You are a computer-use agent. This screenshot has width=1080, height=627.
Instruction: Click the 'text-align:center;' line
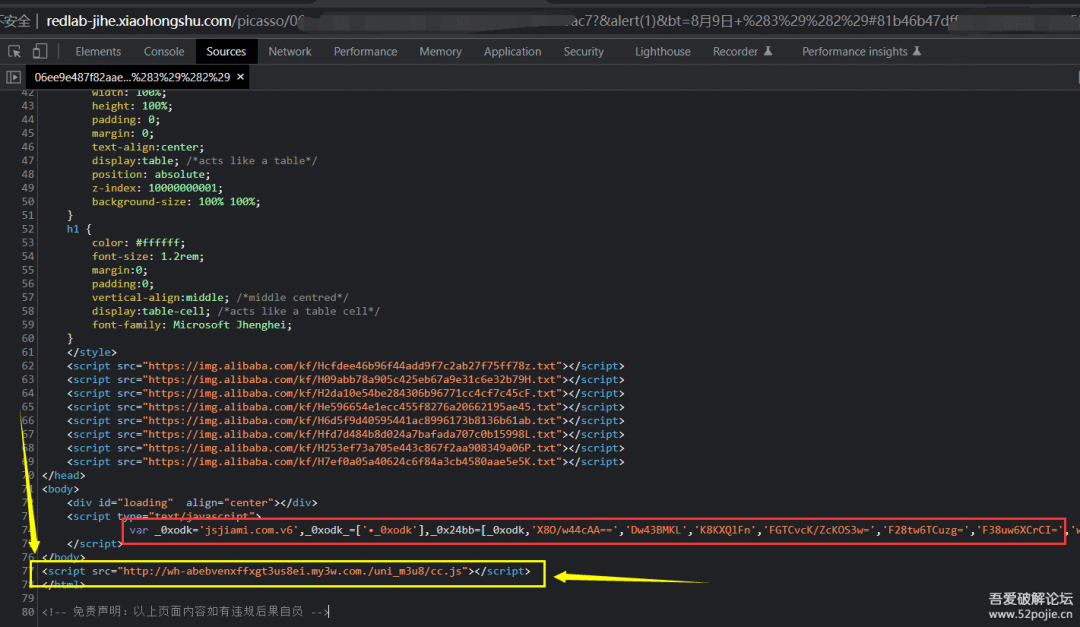[x=147, y=147]
